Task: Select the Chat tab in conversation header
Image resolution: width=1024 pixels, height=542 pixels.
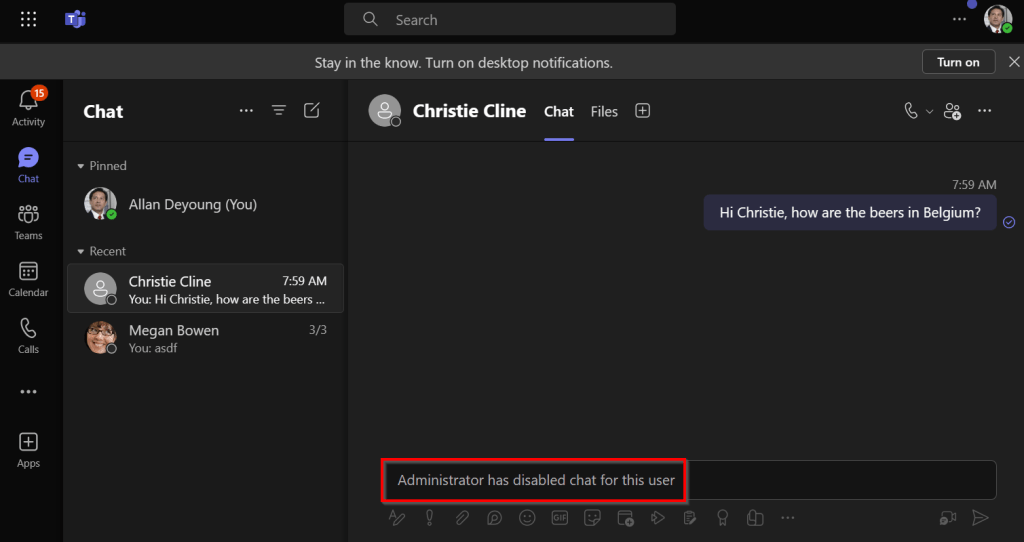Action: click(x=559, y=111)
